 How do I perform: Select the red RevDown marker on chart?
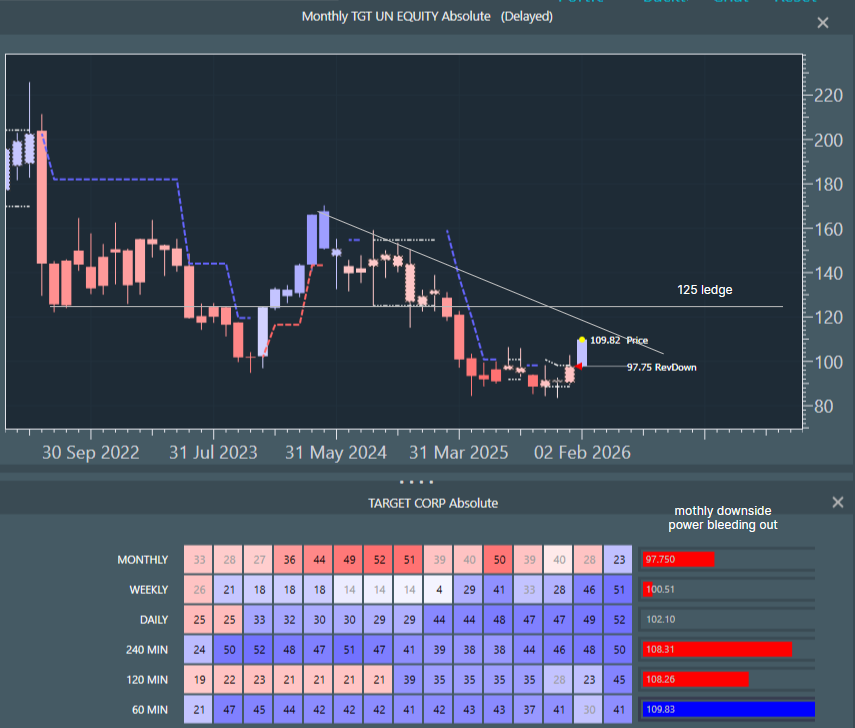click(580, 366)
